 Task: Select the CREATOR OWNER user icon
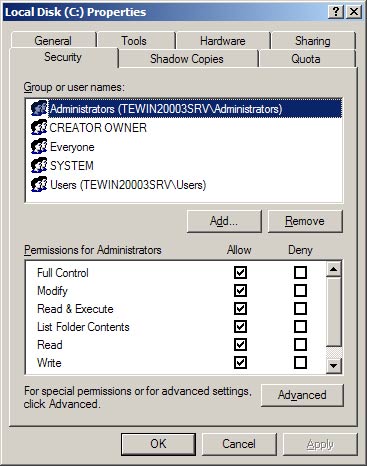click(39, 127)
